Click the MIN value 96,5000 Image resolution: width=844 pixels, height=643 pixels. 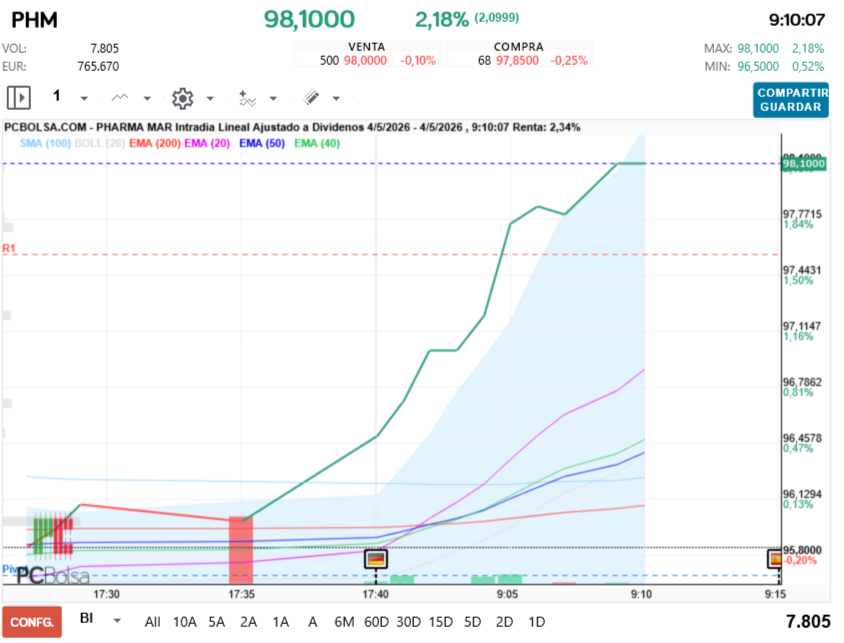point(758,67)
